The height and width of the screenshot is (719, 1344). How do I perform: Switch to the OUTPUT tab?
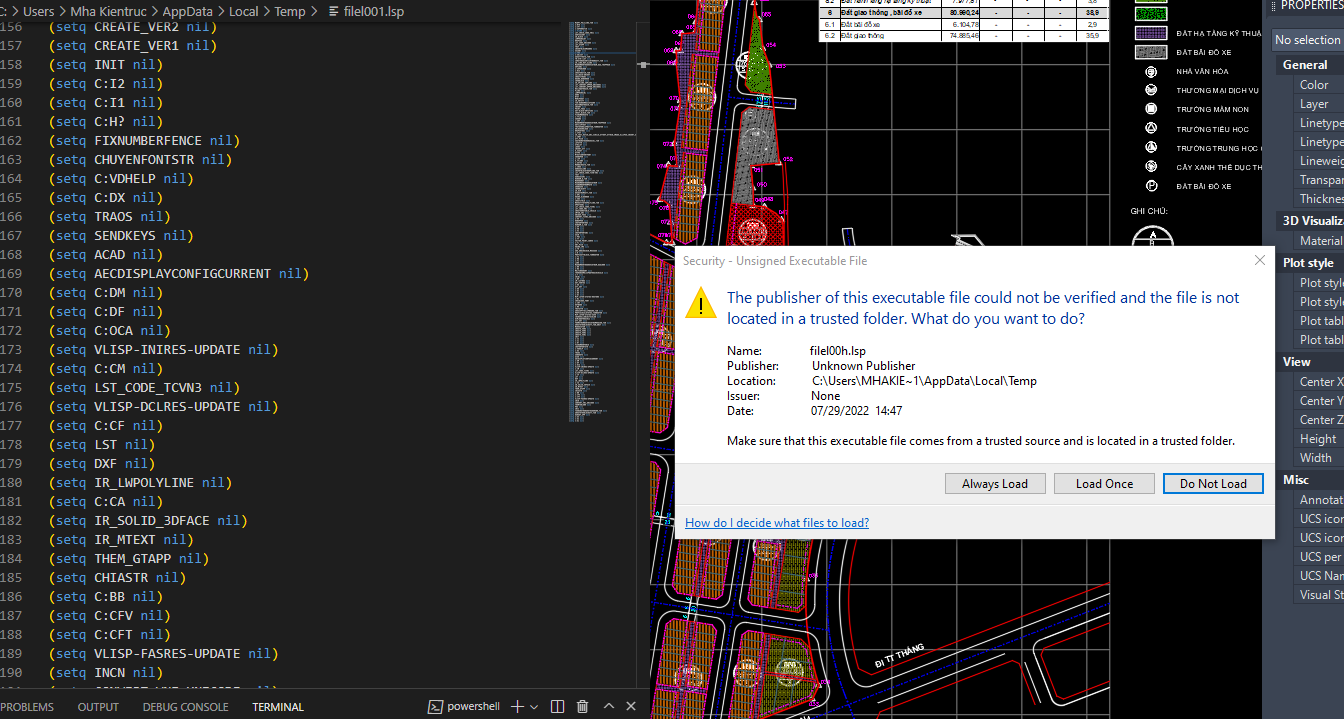click(x=98, y=707)
